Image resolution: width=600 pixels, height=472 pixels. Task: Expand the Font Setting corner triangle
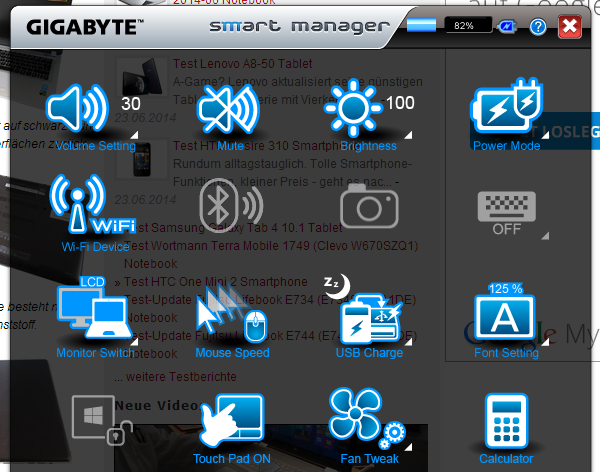pyautogui.click(x=546, y=341)
